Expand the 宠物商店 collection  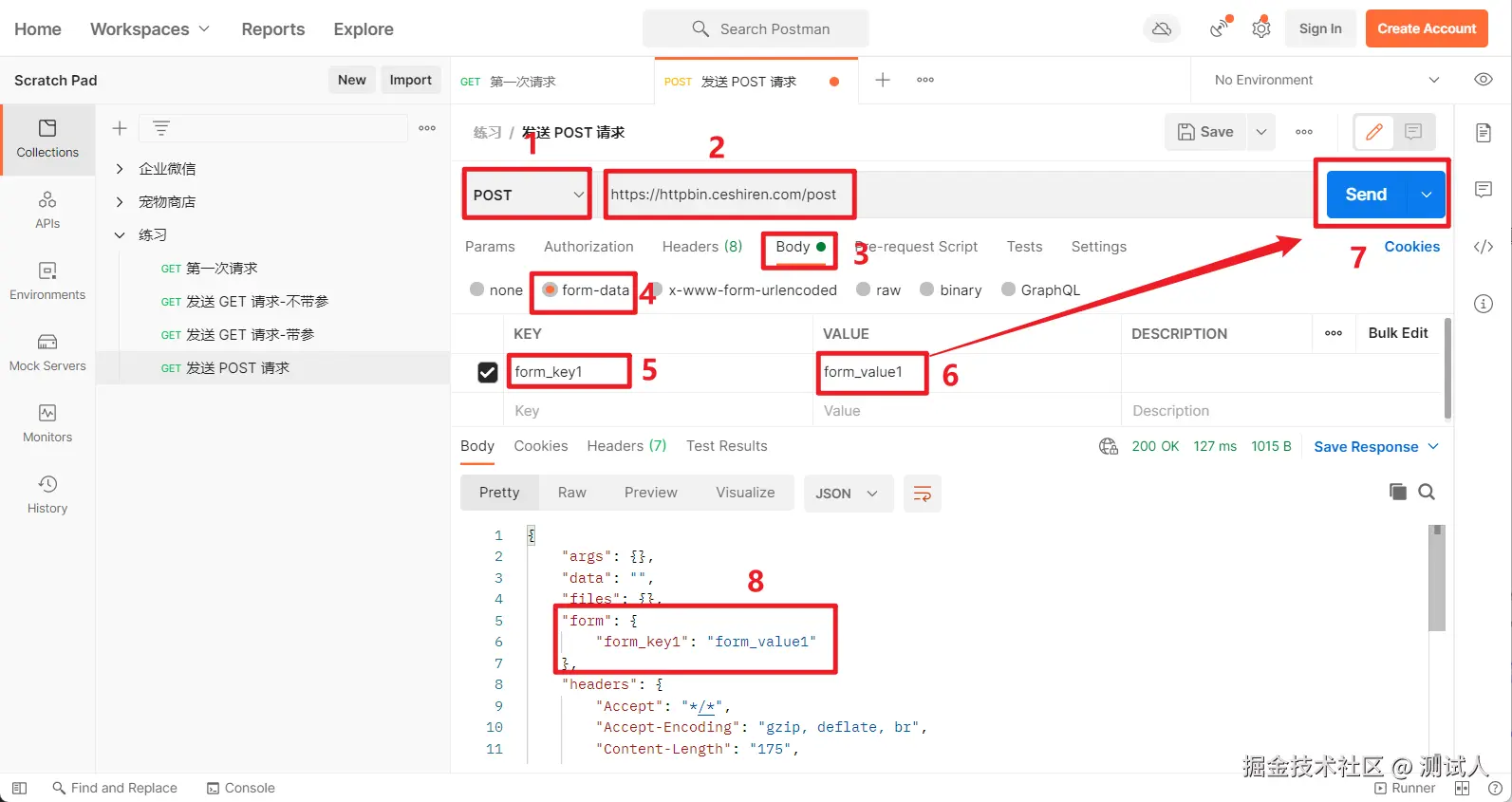pos(120,202)
